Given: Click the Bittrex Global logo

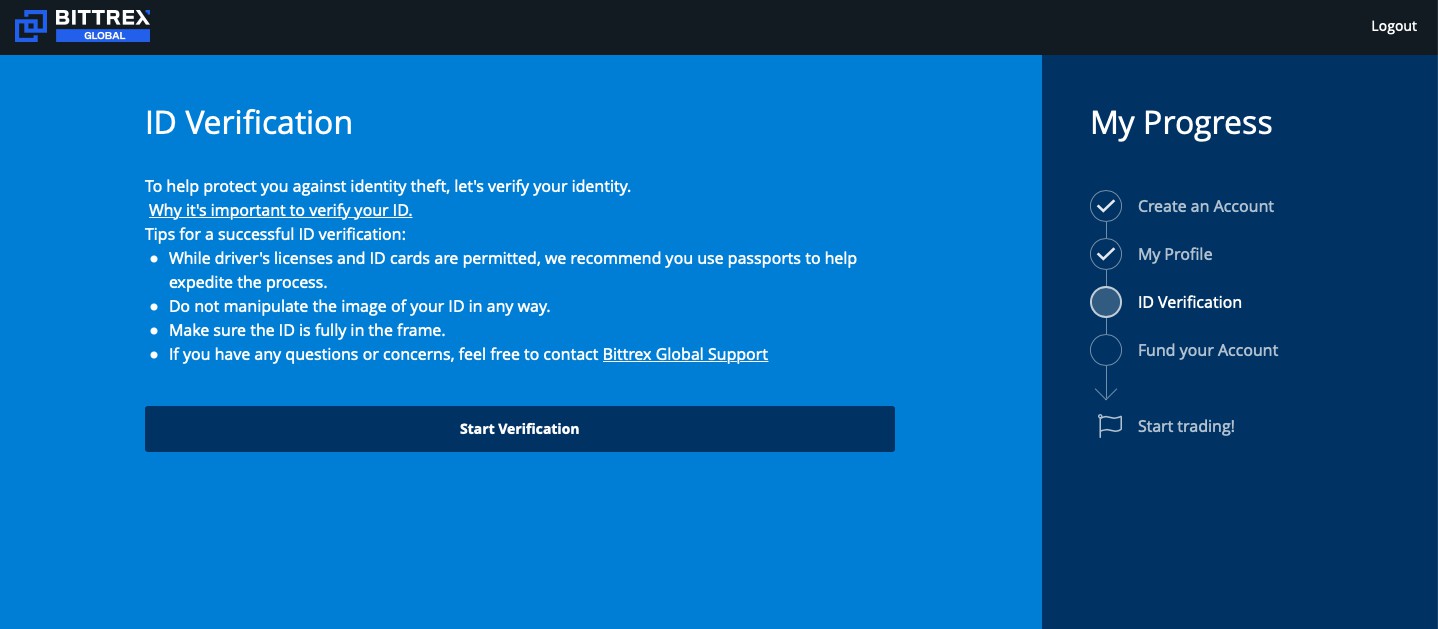Looking at the screenshot, I should [x=83, y=26].
